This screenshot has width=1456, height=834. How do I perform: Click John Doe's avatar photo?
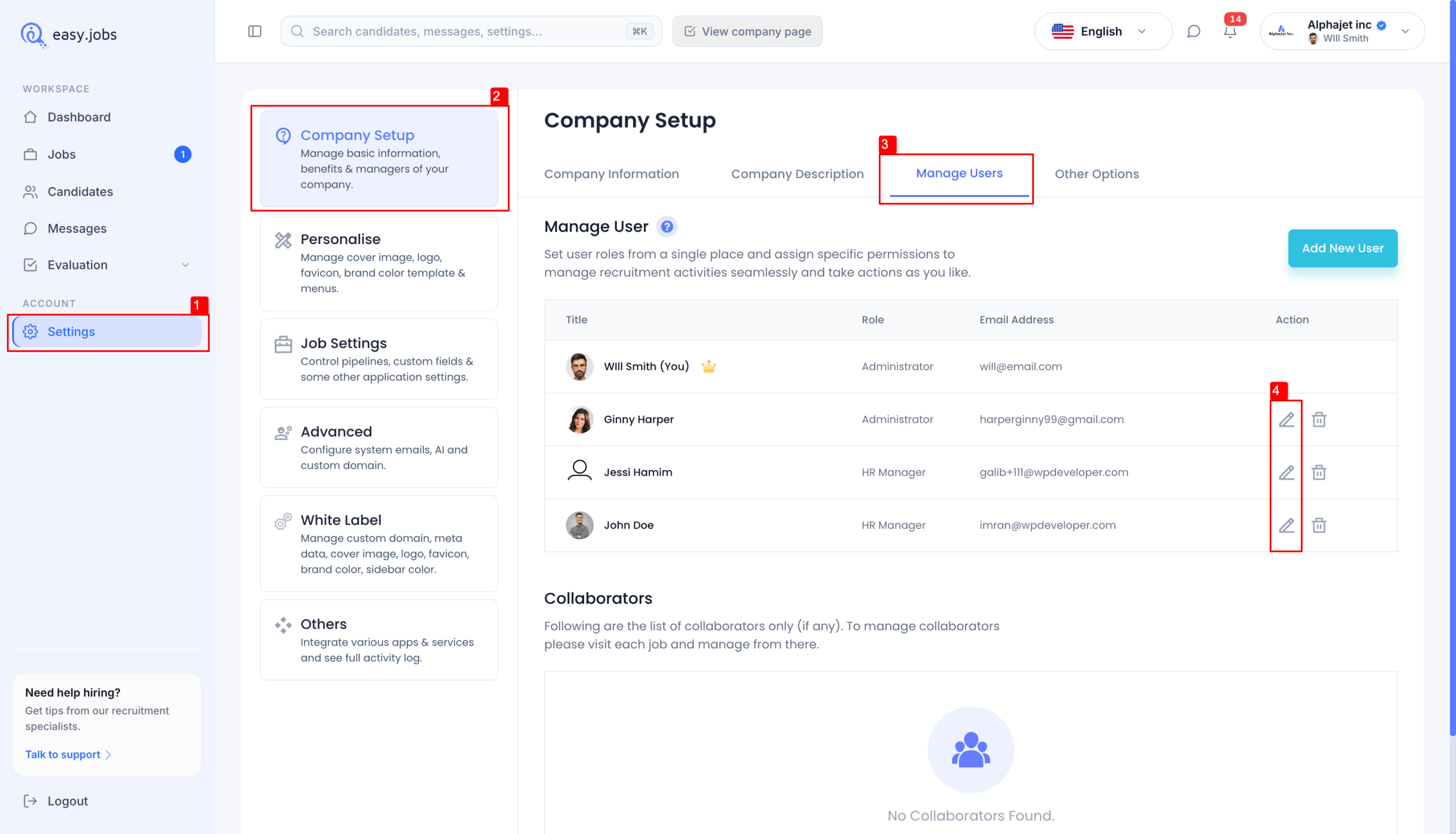(580, 525)
